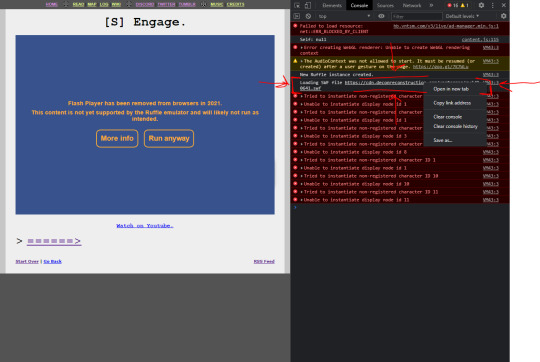This screenshot has width=540, height=362.
Task: Click the yellow warning count badge showing 1
Action: pyautogui.click(x=465, y=5)
